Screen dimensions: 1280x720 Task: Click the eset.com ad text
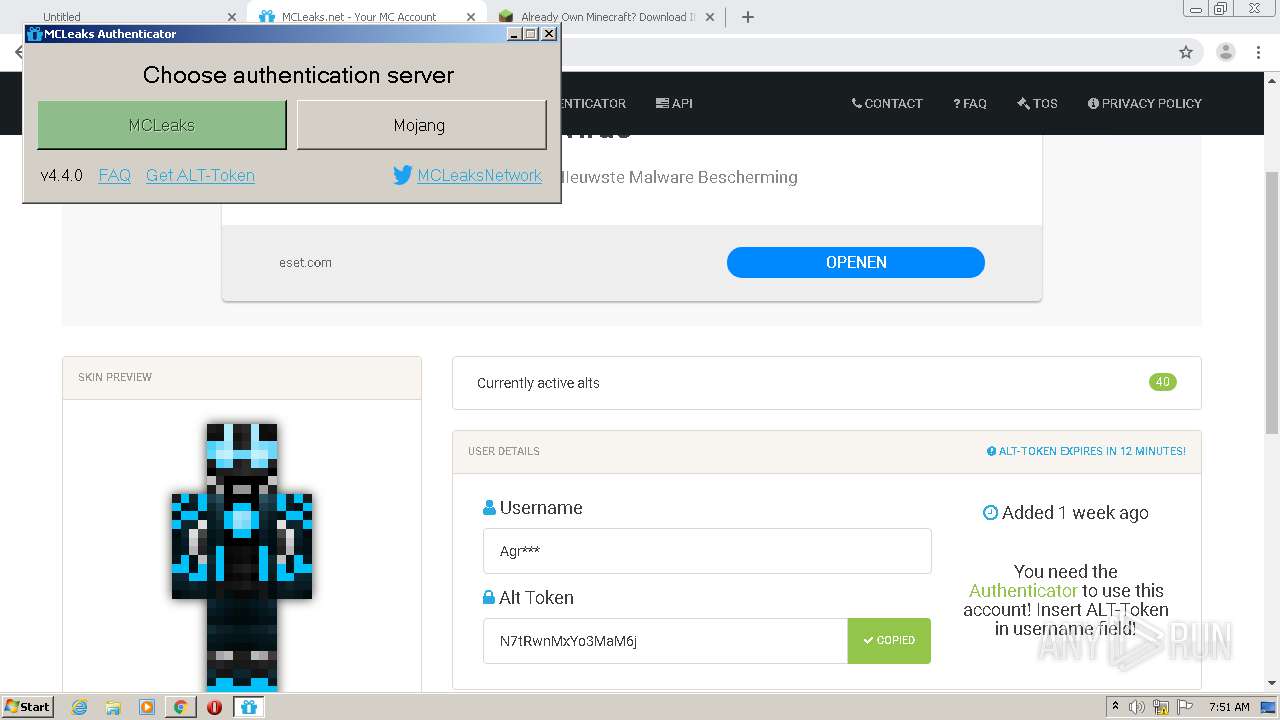(305, 262)
